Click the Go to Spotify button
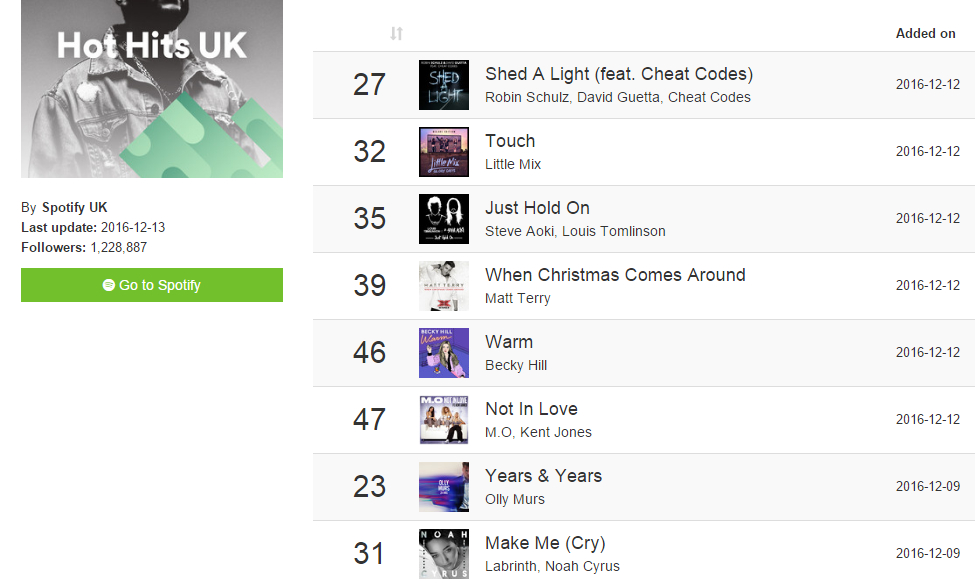 tap(152, 285)
